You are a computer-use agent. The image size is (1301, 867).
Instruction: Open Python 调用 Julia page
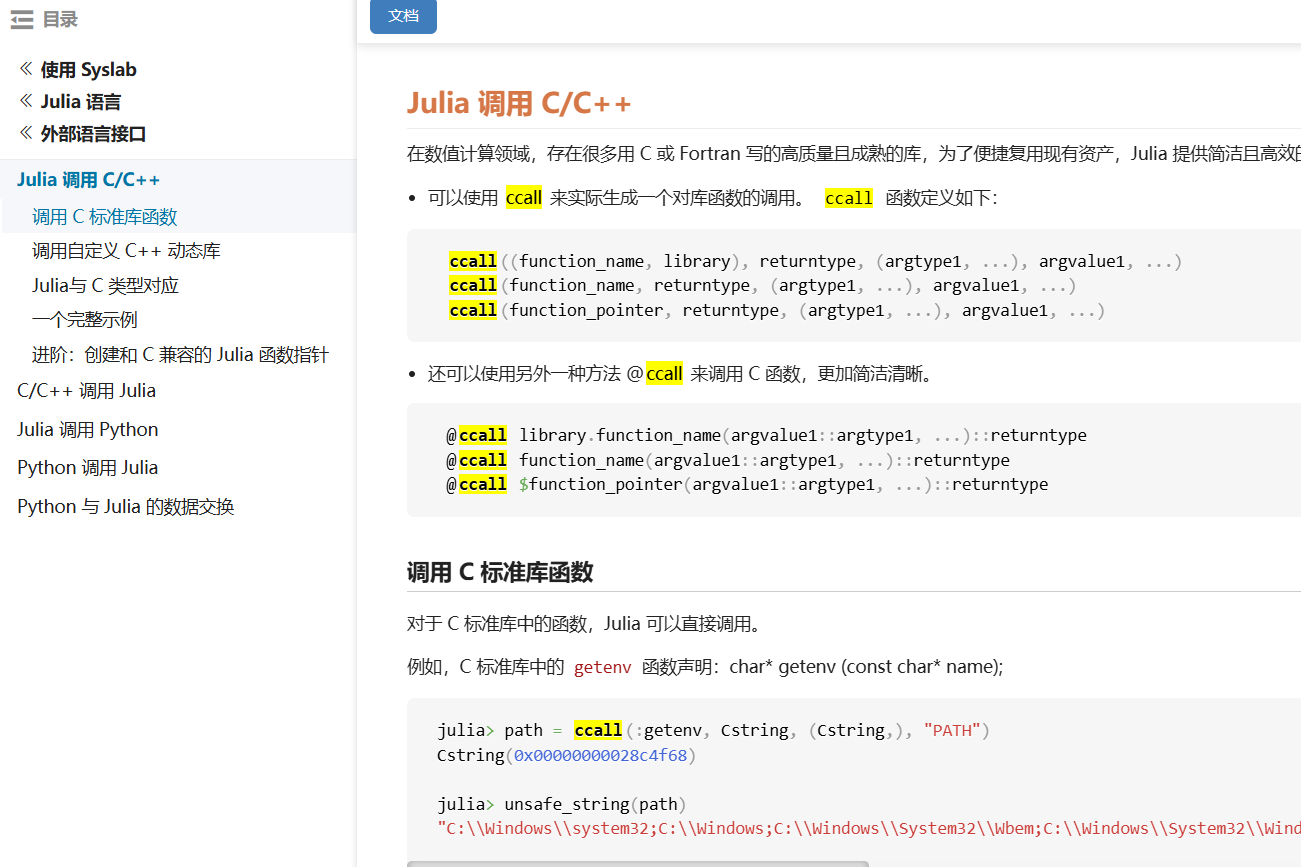coord(87,468)
